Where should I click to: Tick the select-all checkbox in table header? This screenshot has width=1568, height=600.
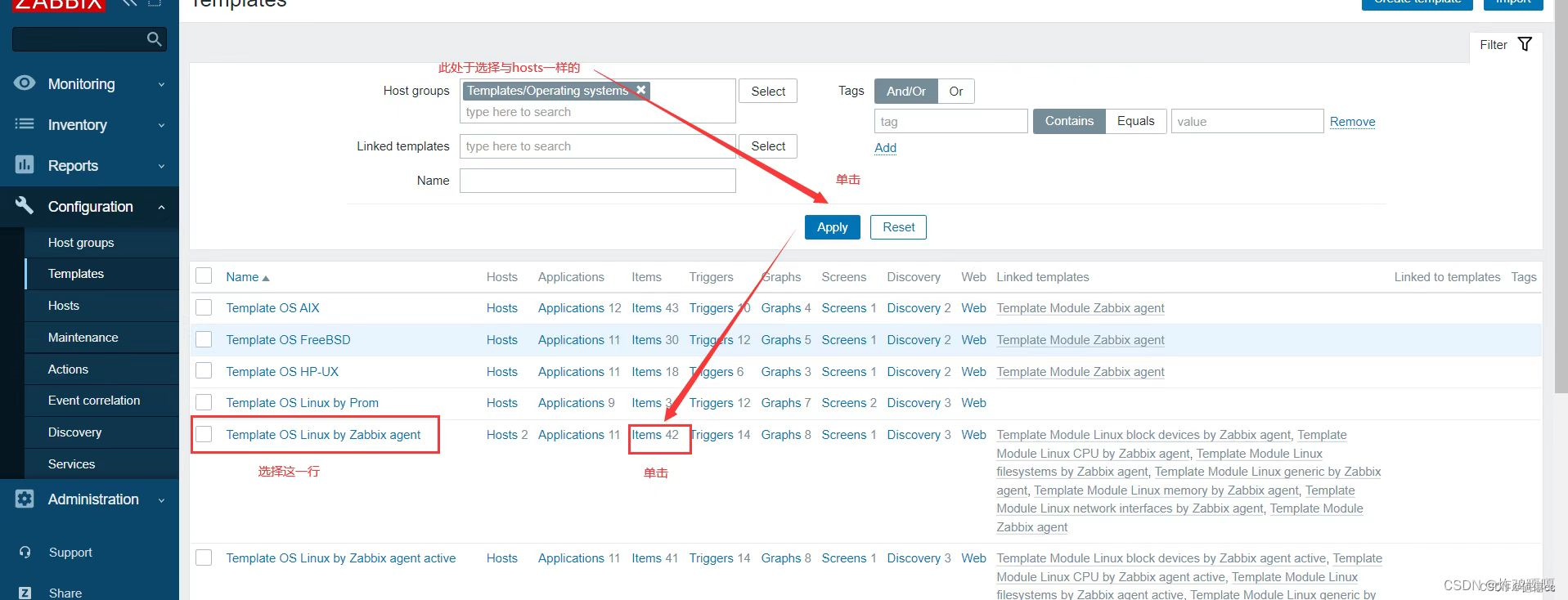(204, 276)
